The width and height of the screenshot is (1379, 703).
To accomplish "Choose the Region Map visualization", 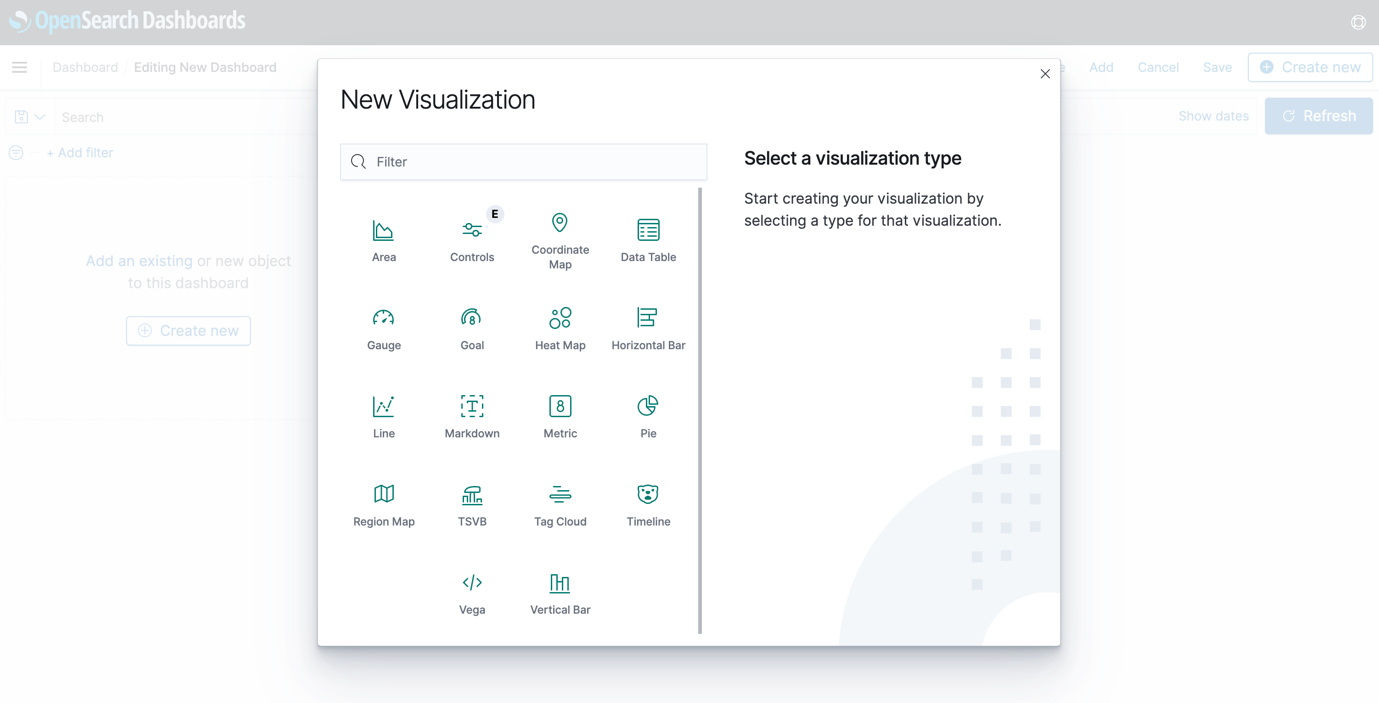I will (384, 505).
